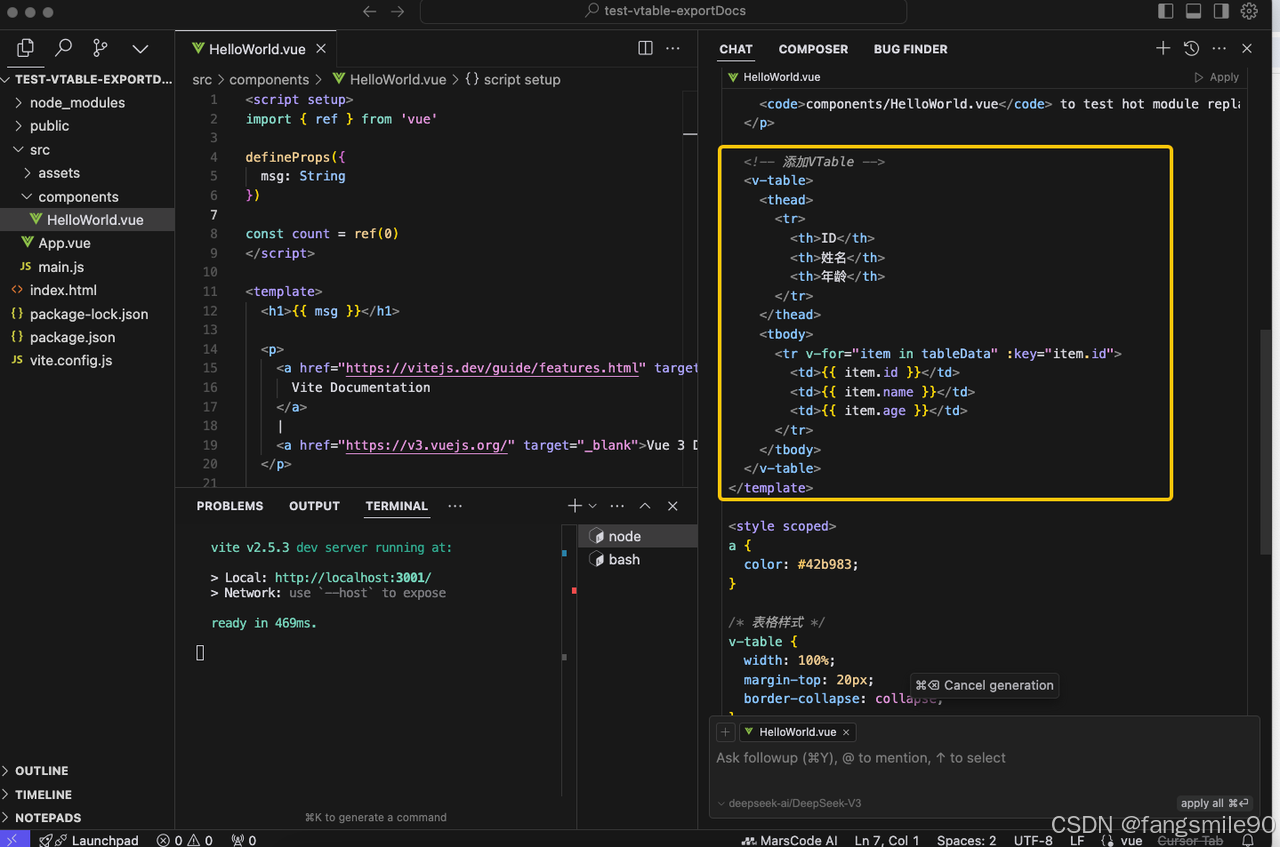Switch to the COMPOSER tab

(813, 49)
